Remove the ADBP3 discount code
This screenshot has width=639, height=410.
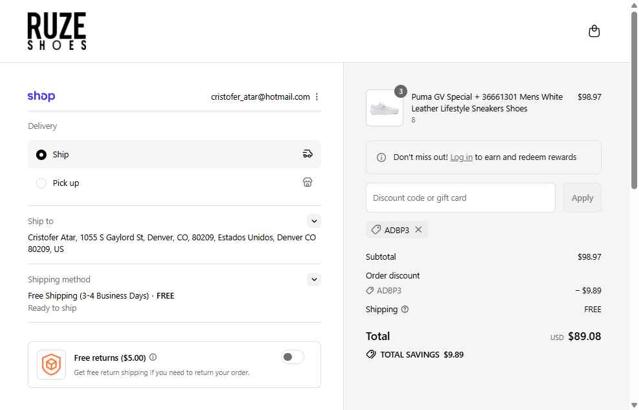pos(419,230)
